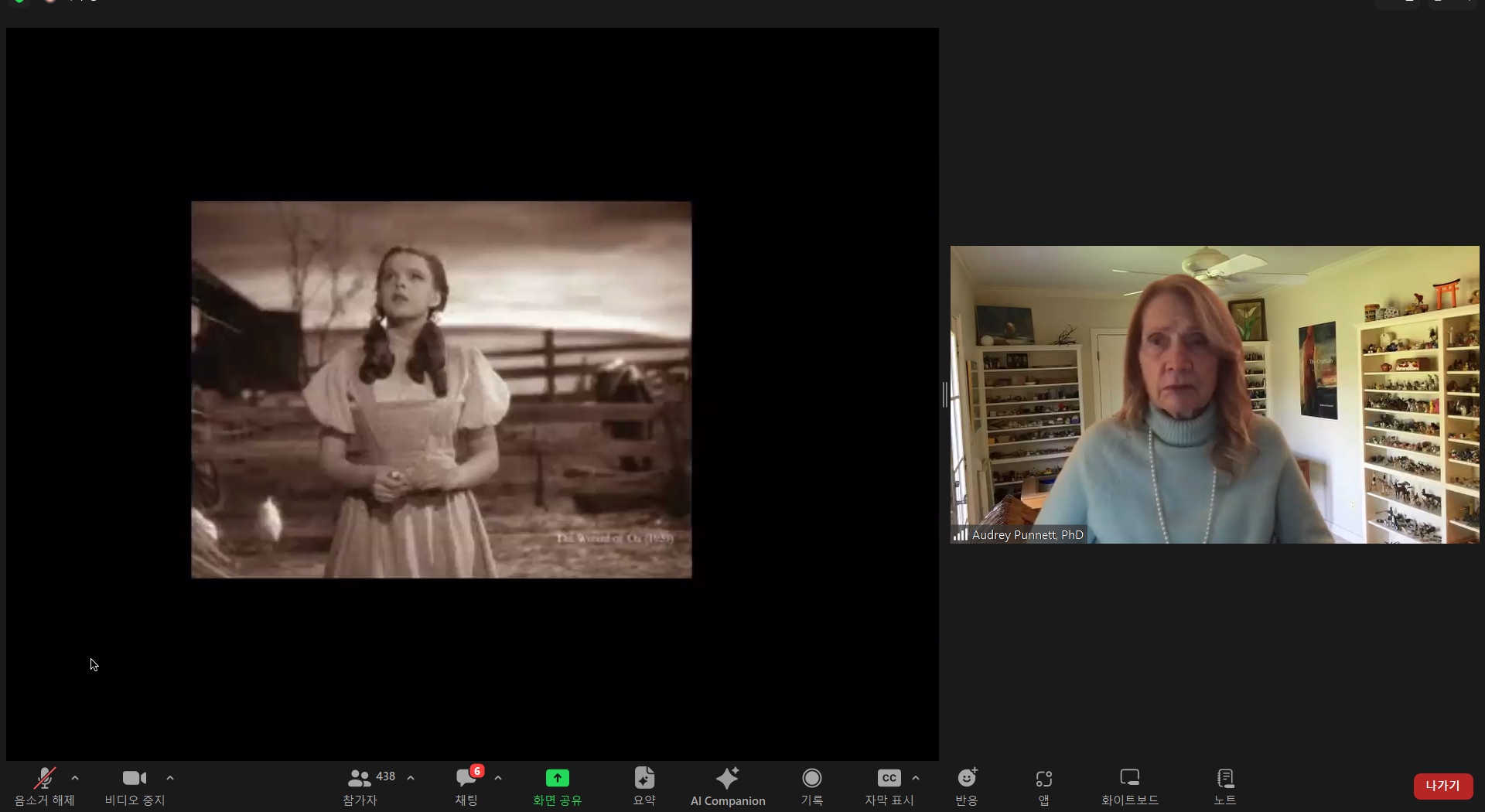Viewport: 1485px width, 812px height.
Task: Expand chat options arrow beside 채팅
Action: (x=498, y=778)
